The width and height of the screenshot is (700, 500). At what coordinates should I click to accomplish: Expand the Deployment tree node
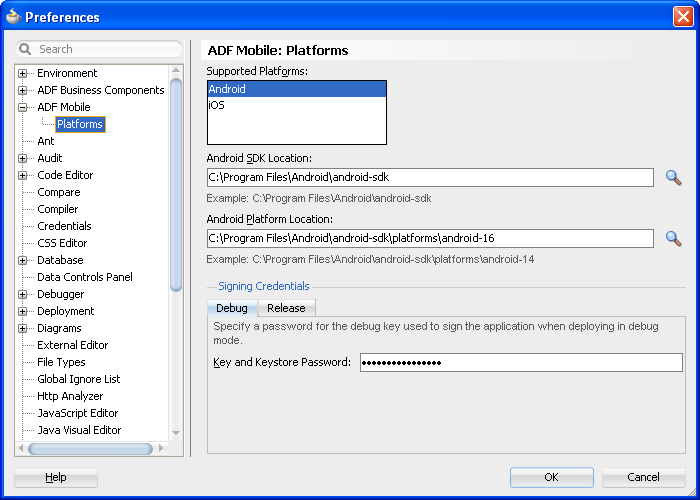22,311
